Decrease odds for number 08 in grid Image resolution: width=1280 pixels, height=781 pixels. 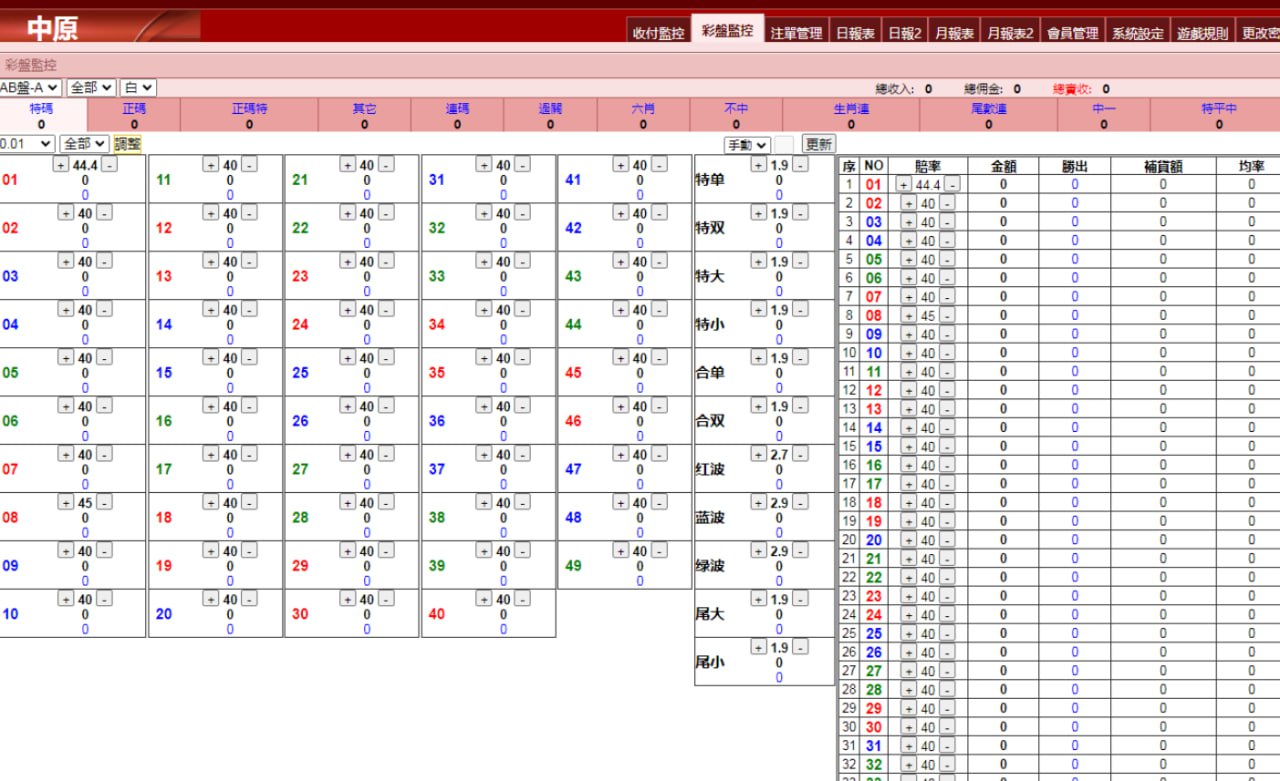tap(104, 502)
